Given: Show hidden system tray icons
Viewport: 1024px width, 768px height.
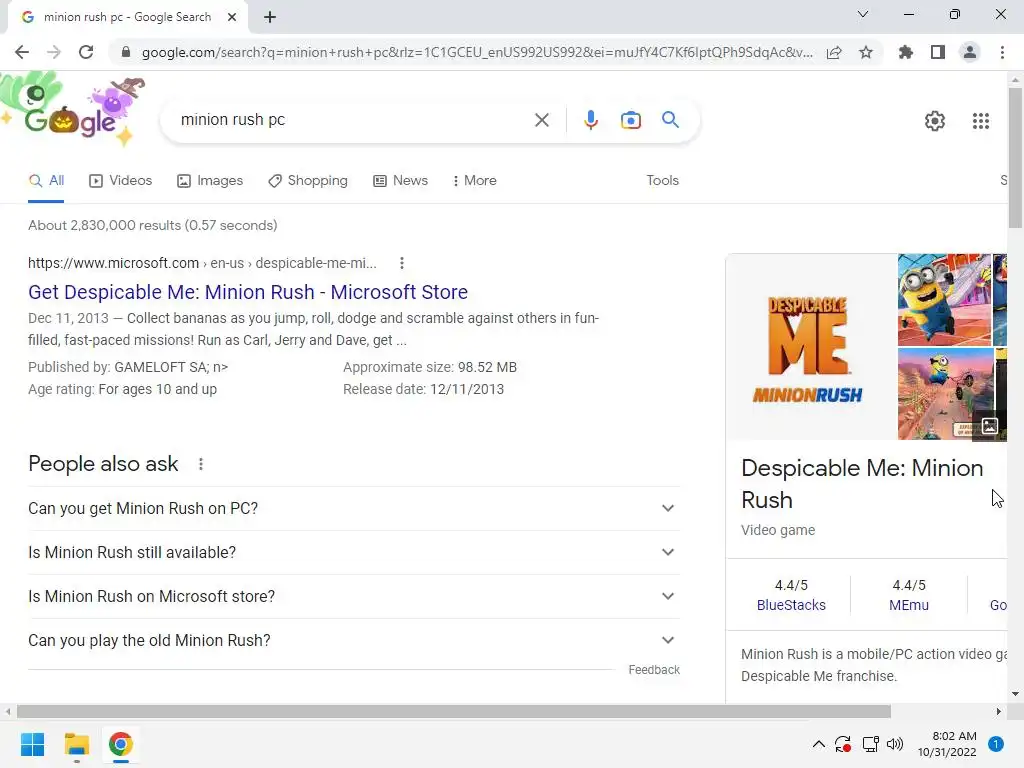Looking at the screenshot, I should 818,744.
